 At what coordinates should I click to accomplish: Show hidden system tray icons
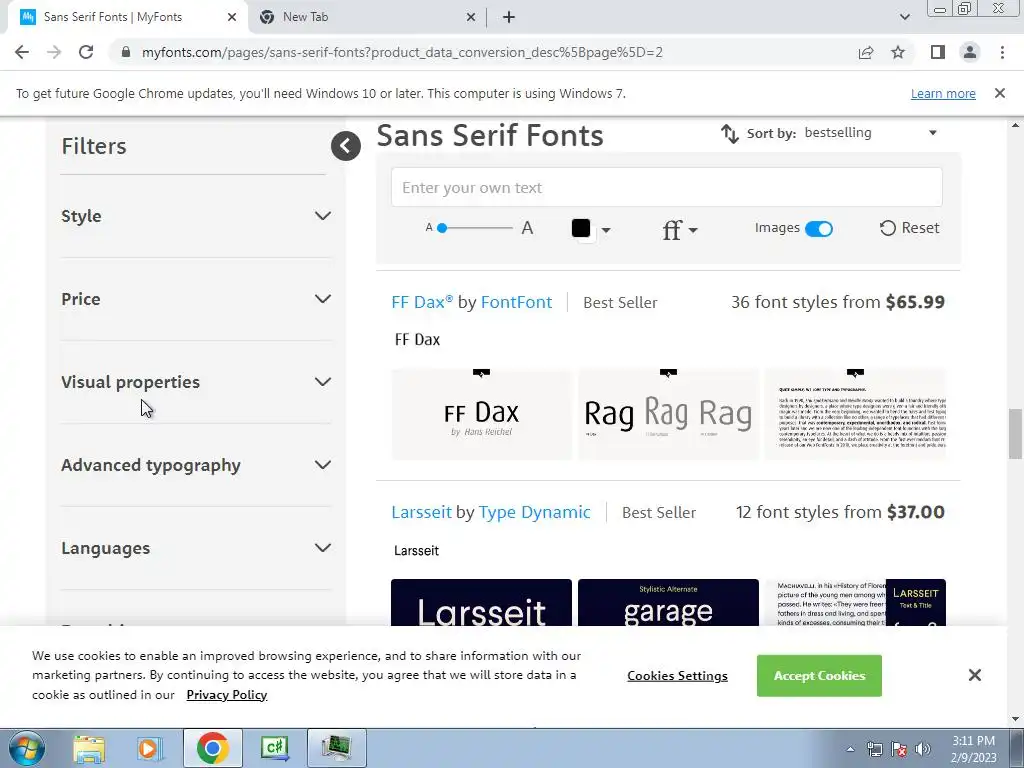click(x=850, y=749)
